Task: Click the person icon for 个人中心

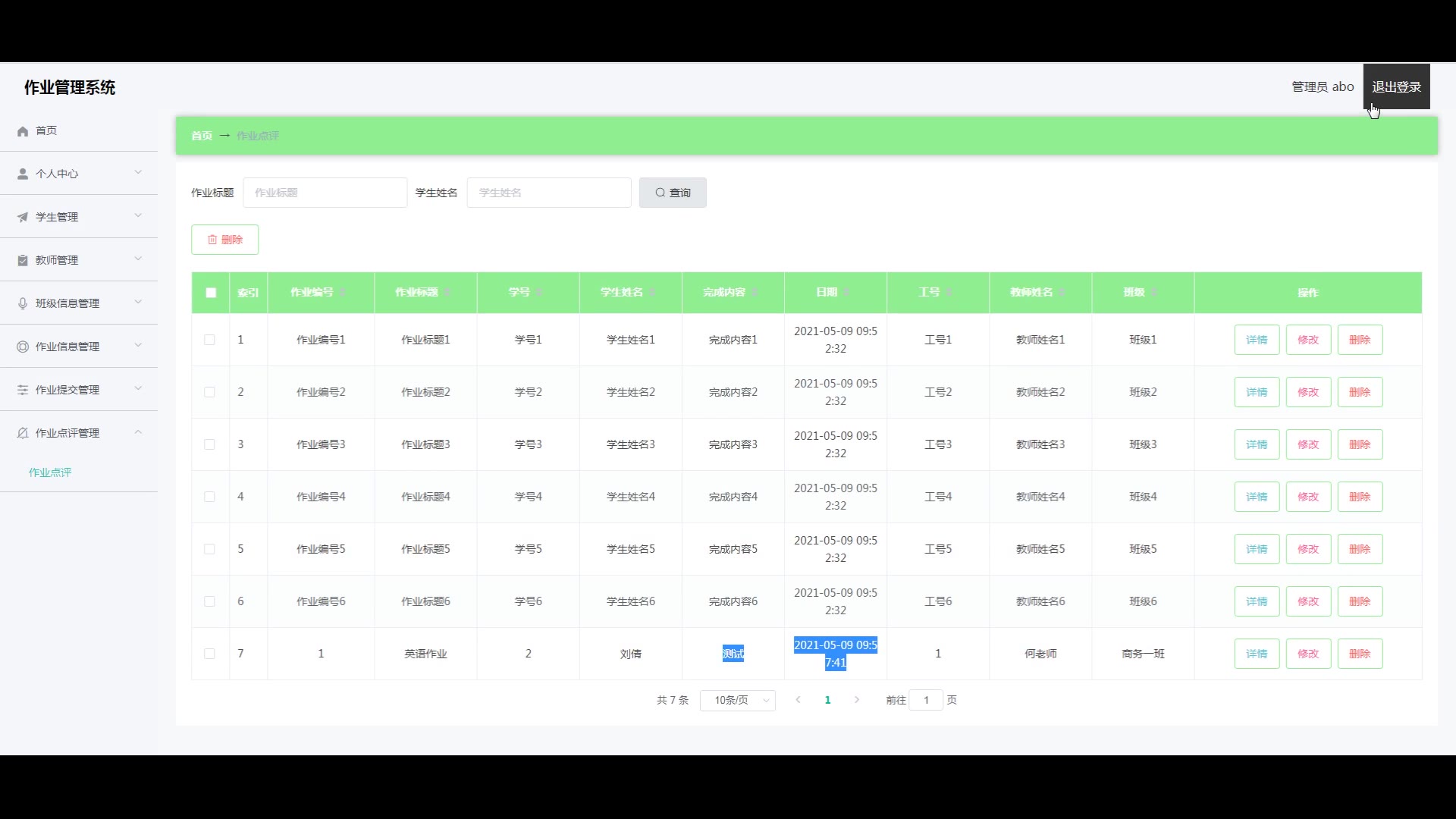Action: 23,174
